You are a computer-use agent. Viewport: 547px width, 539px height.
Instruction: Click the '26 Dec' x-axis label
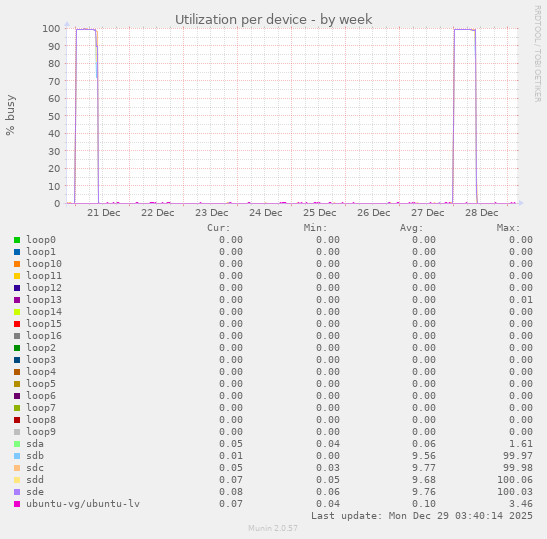(x=374, y=213)
